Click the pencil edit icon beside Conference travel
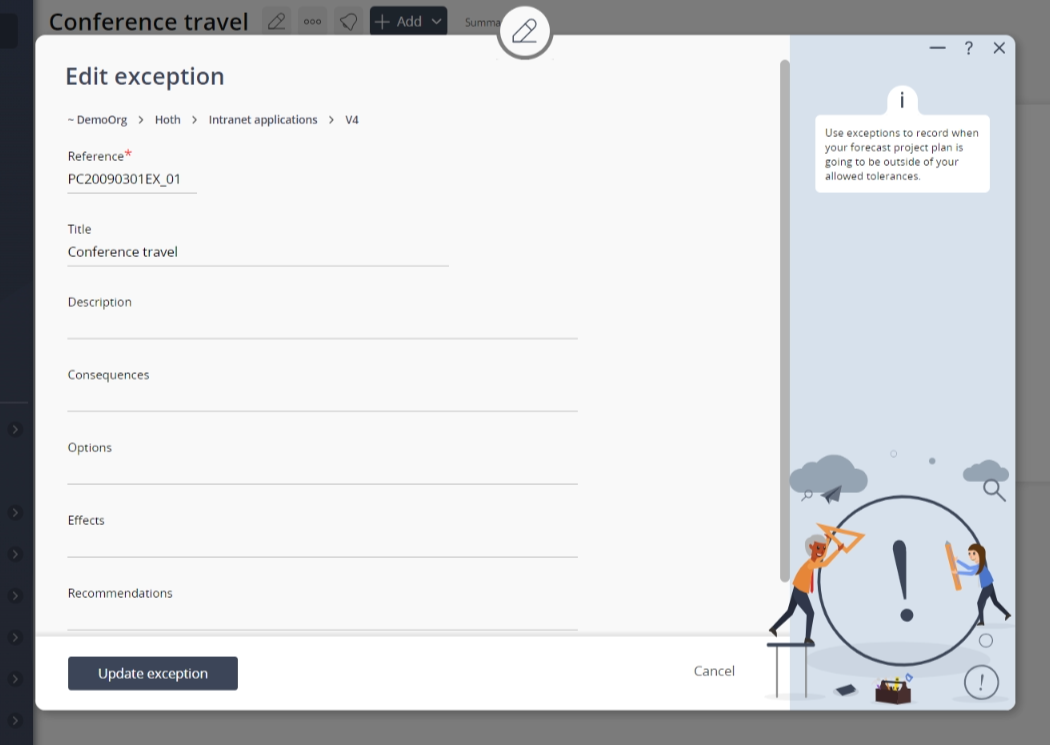This screenshot has height=745, width=1050. 277,21
